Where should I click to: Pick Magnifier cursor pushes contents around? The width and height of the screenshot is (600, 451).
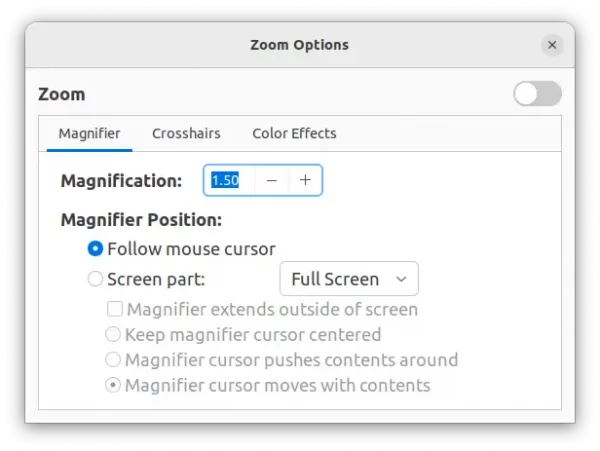point(113,360)
